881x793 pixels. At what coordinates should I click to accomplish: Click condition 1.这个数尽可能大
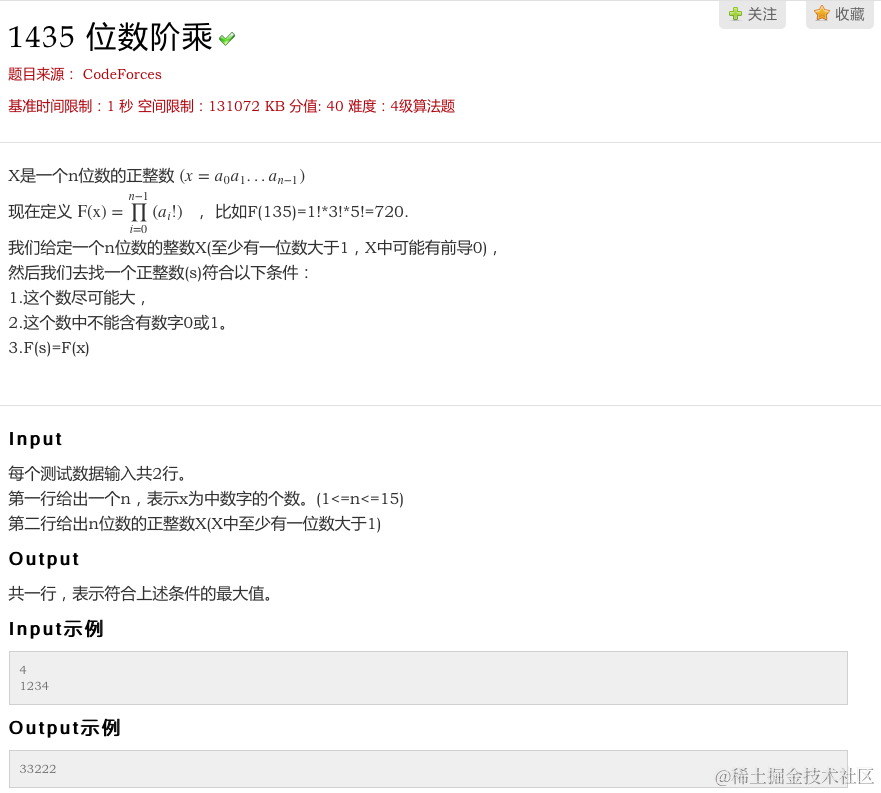click(x=78, y=298)
